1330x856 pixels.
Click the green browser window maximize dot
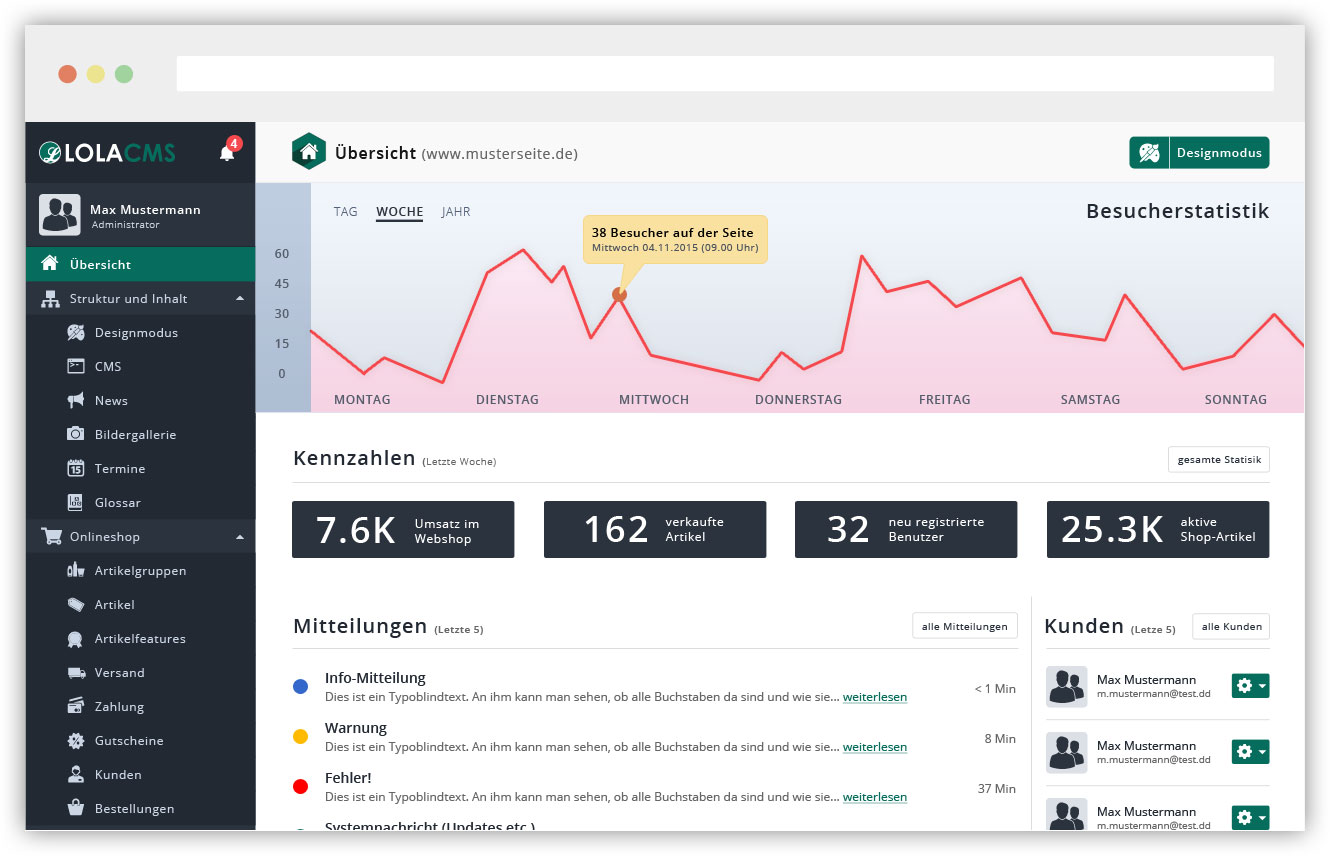[124, 74]
